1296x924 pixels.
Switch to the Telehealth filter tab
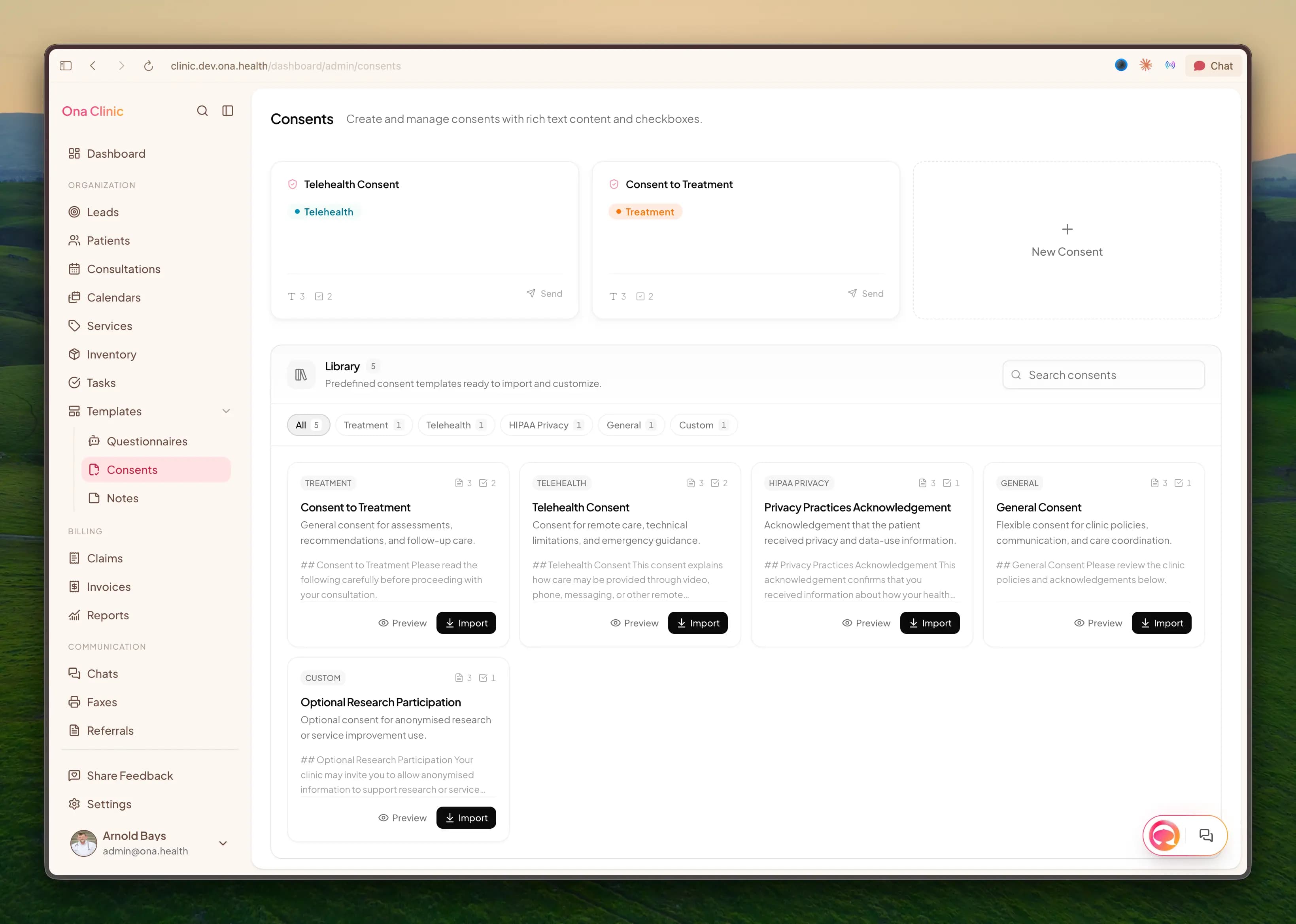[x=456, y=425]
